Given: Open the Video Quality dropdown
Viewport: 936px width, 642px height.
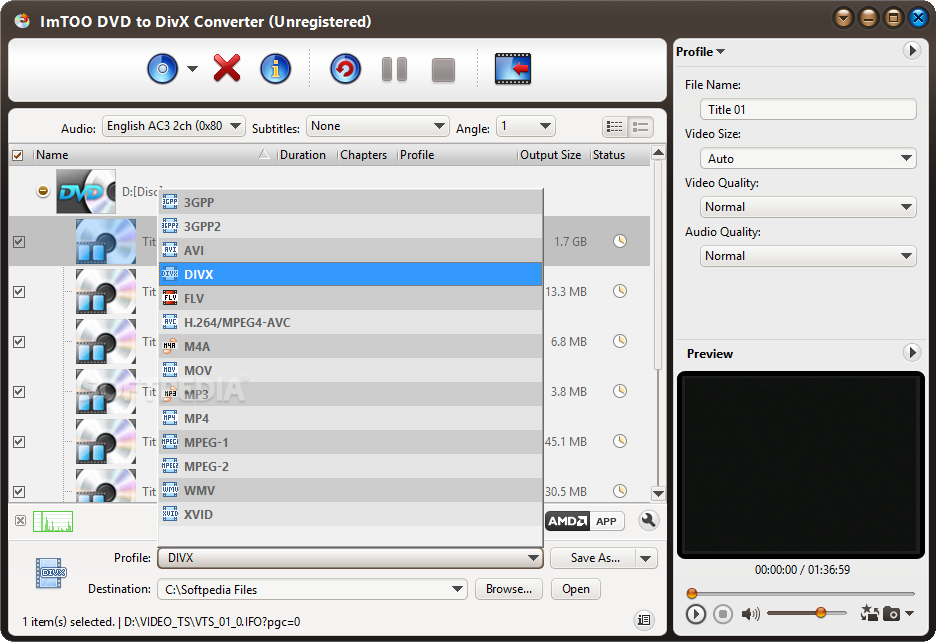Looking at the screenshot, I should (808, 207).
